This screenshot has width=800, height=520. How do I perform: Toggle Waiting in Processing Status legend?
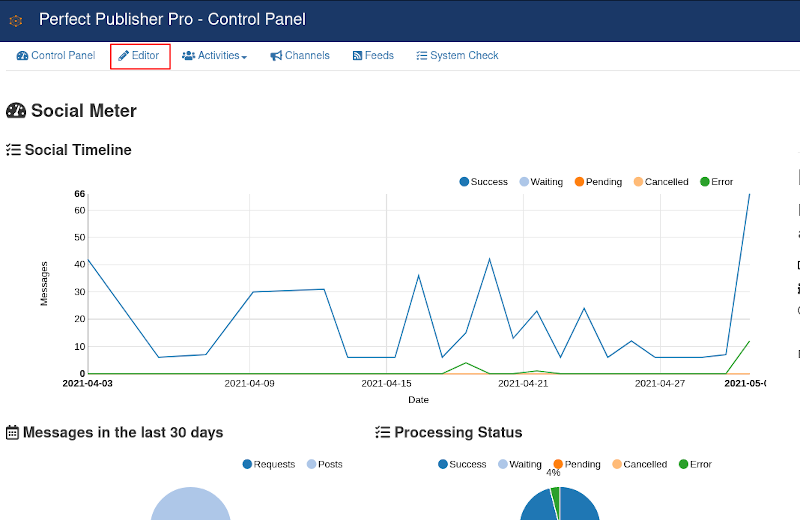520,464
